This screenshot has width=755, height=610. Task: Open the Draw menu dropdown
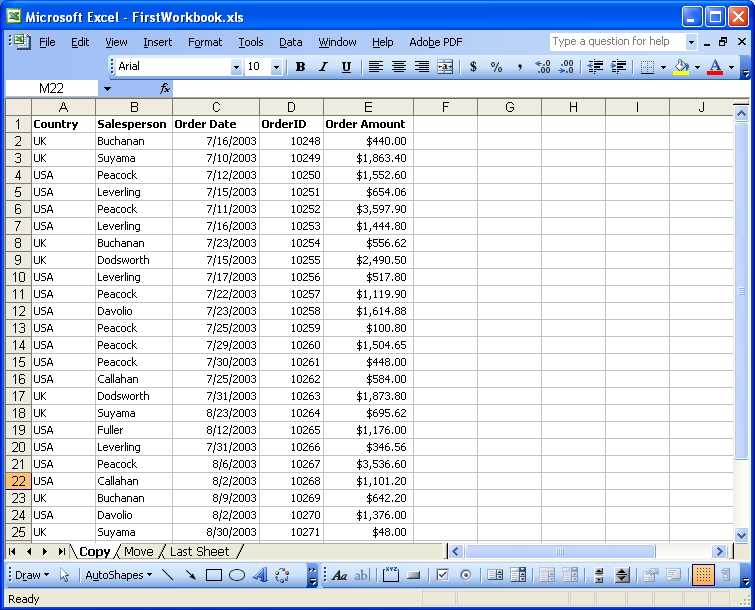(32, 575)
